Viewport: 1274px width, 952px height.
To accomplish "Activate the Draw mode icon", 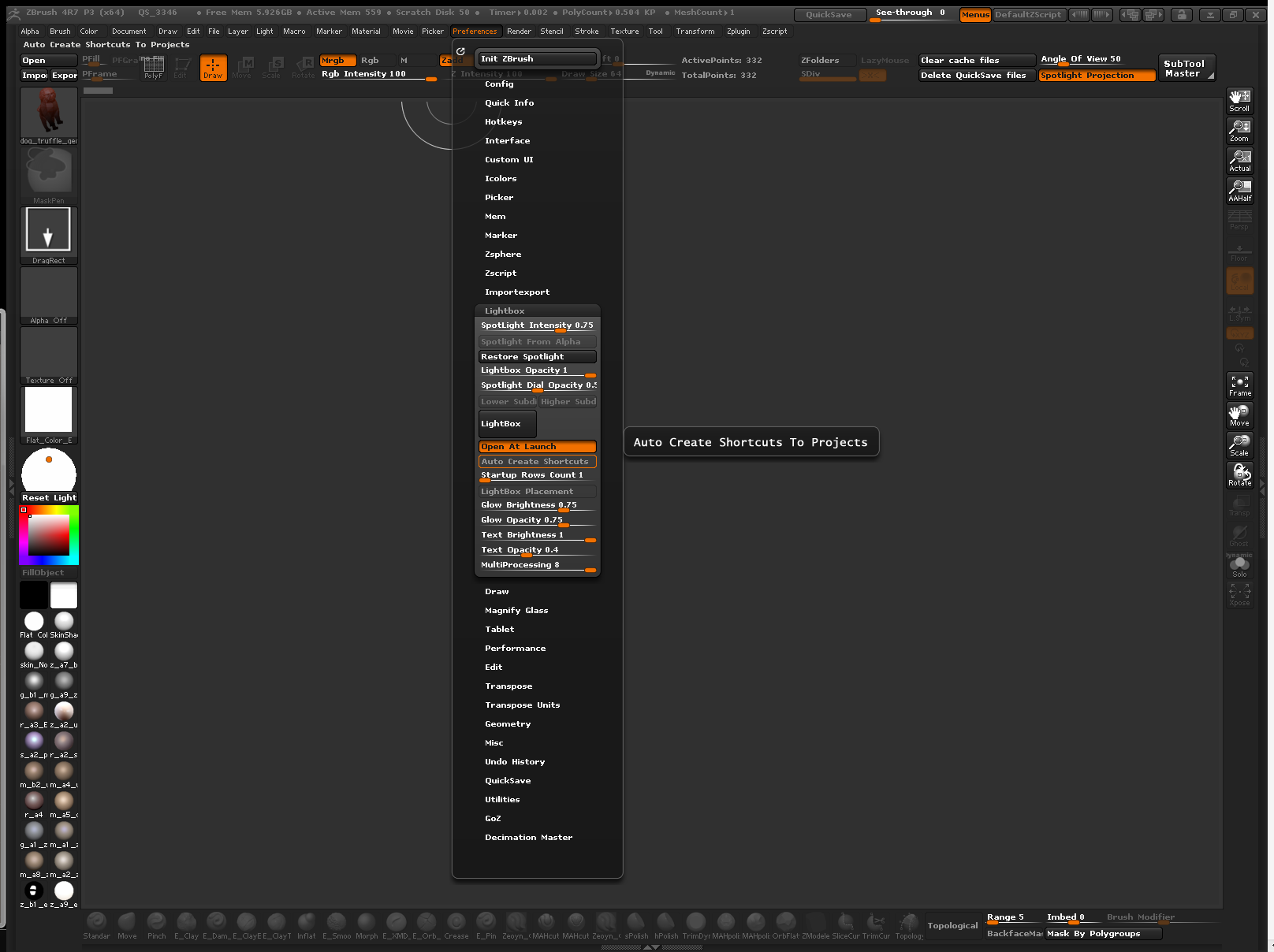I will coord(213,68).
